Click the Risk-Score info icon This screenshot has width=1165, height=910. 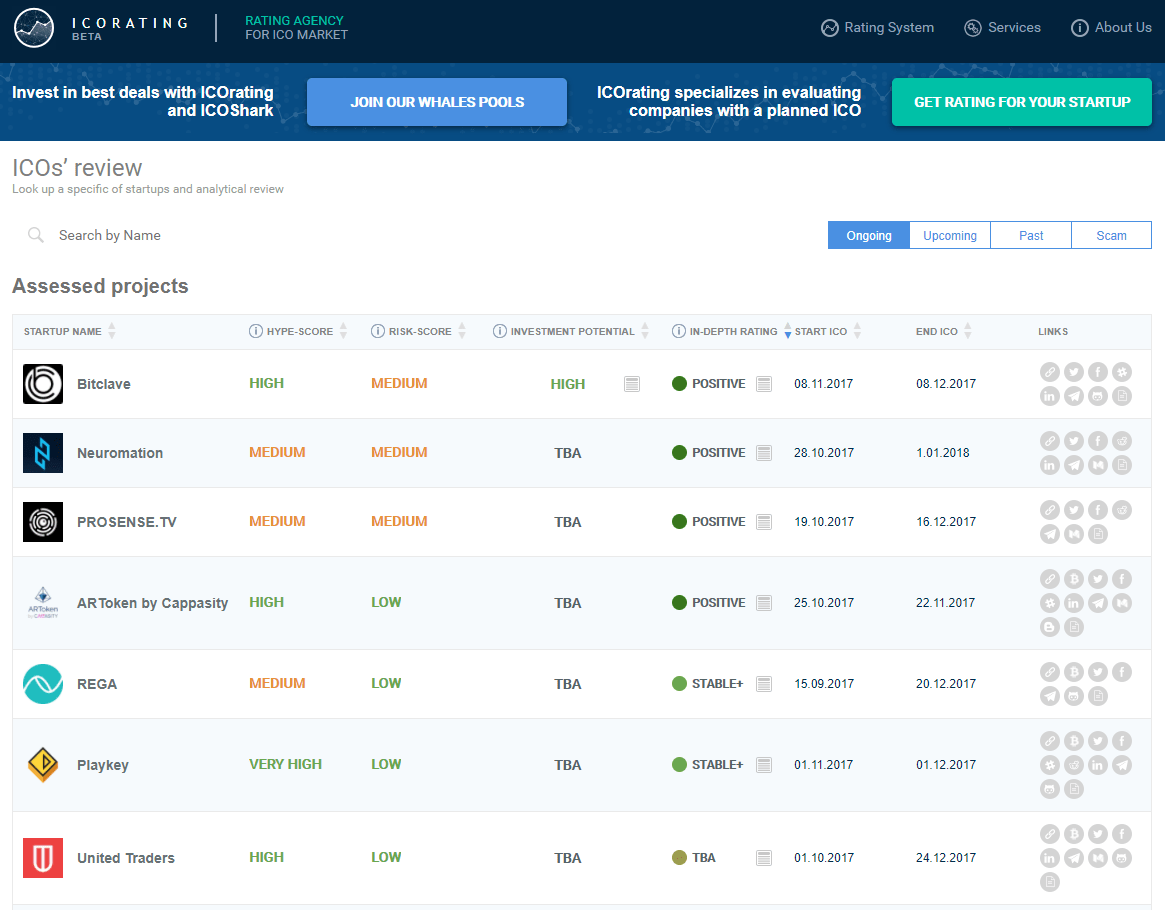(x=377, y=331)
